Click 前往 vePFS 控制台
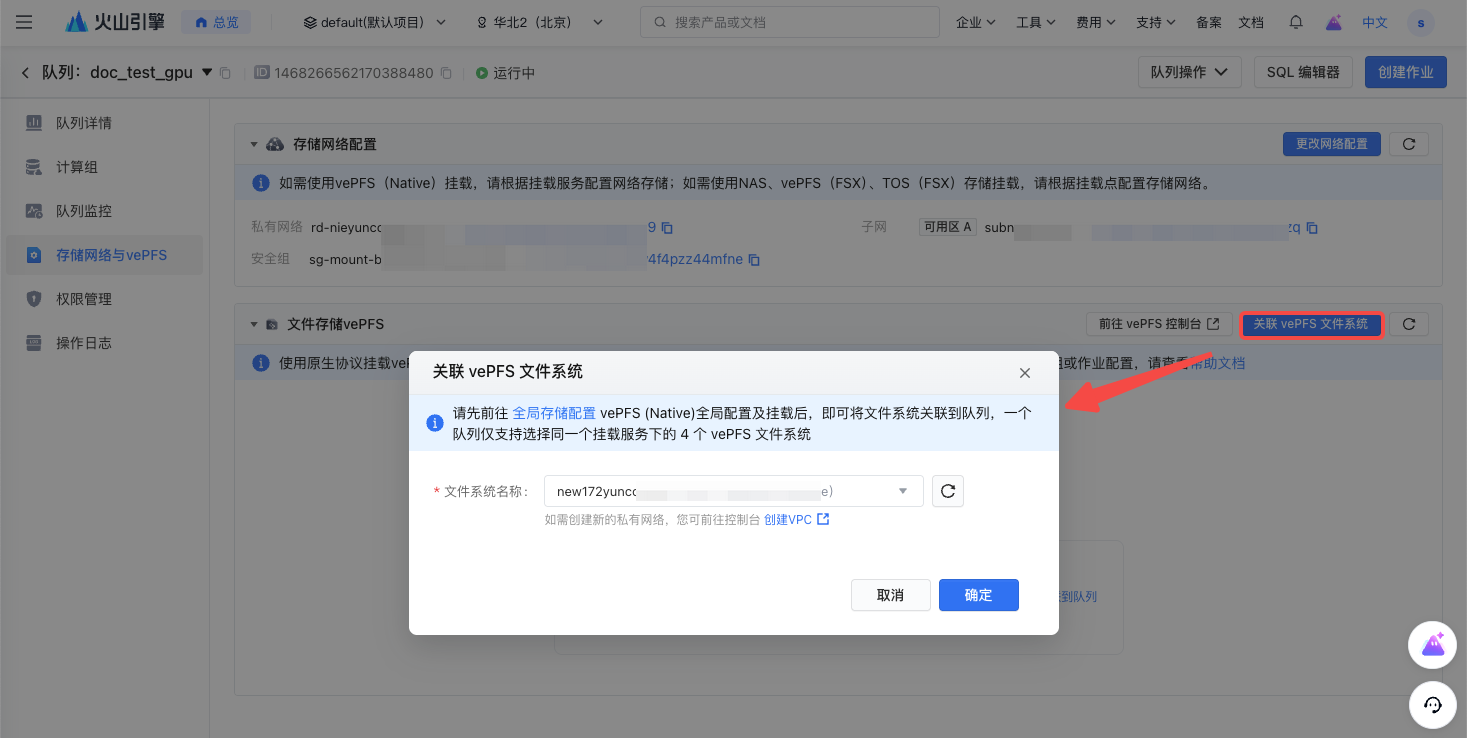 1159,324
